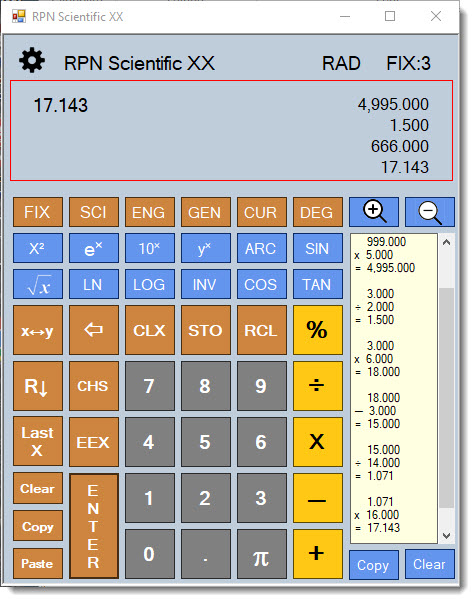Click digit 8 key

206,386
